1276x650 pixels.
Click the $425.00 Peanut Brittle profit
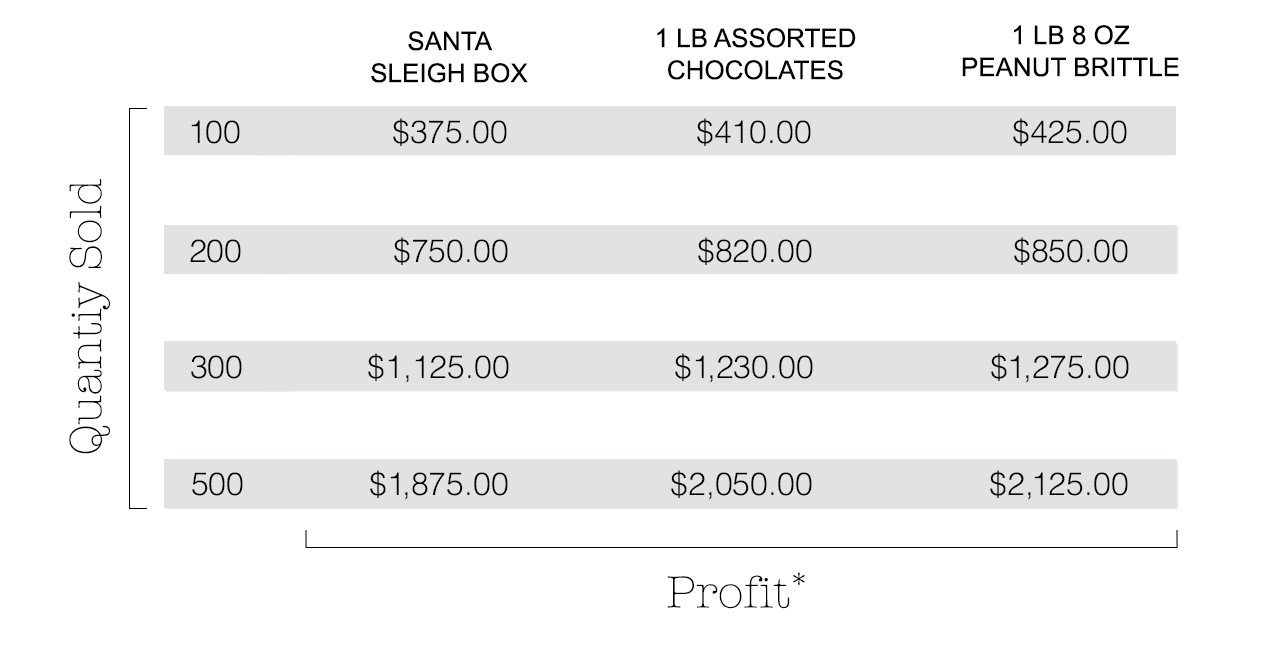point(1069,133)
